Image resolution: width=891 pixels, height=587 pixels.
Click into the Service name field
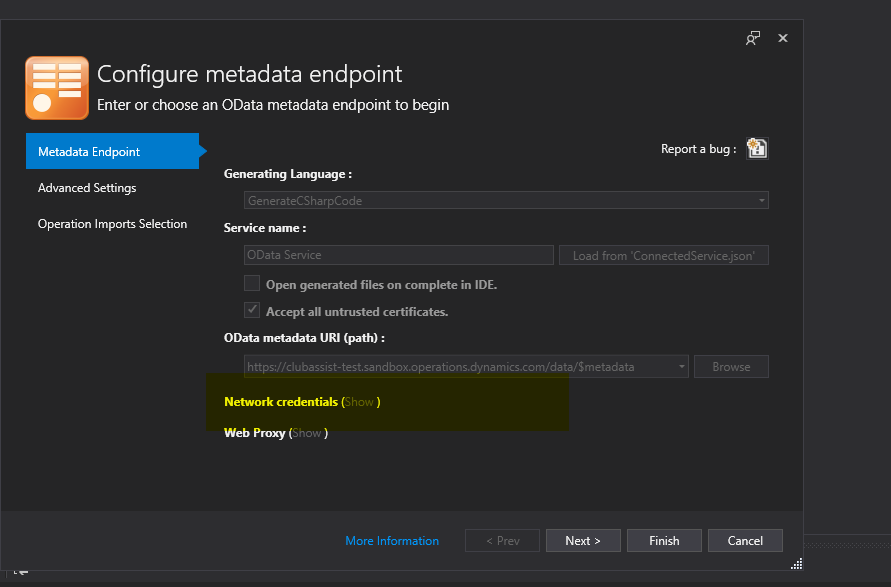click(x=399, y=255)
